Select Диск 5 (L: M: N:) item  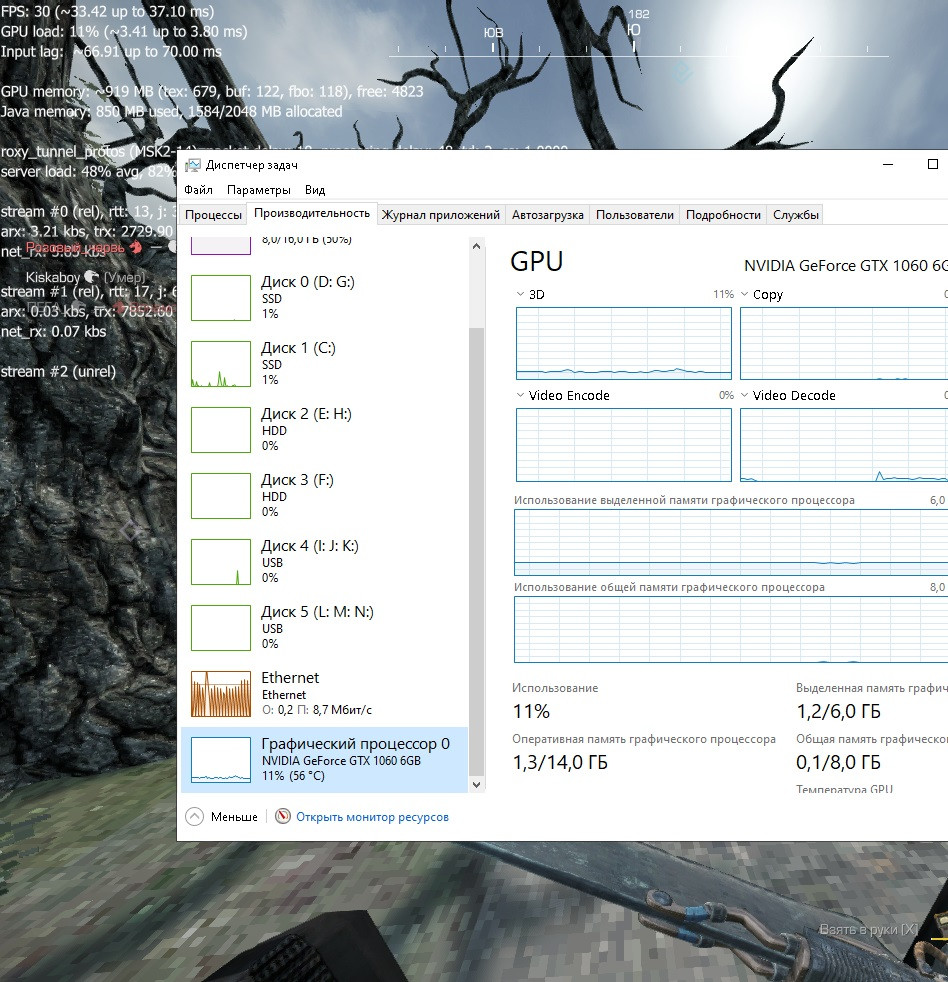[324, 628]
